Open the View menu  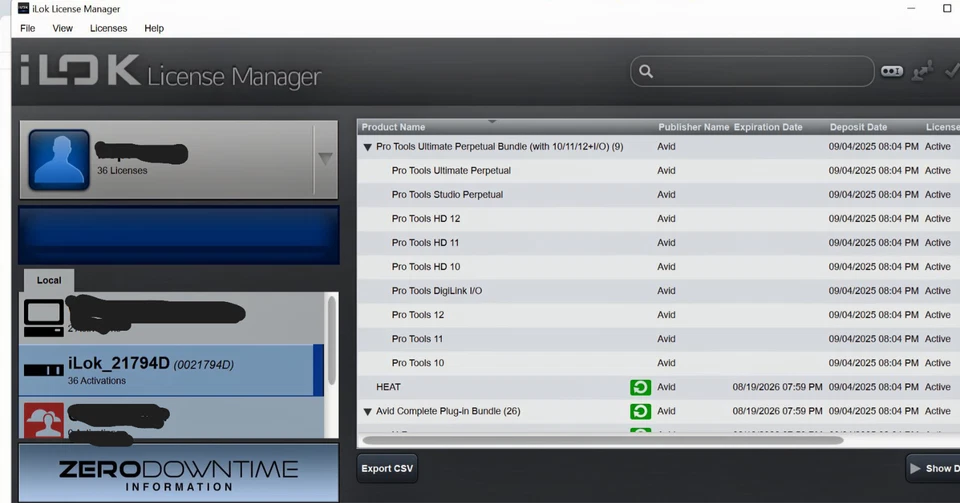click(x=62, y=28)
